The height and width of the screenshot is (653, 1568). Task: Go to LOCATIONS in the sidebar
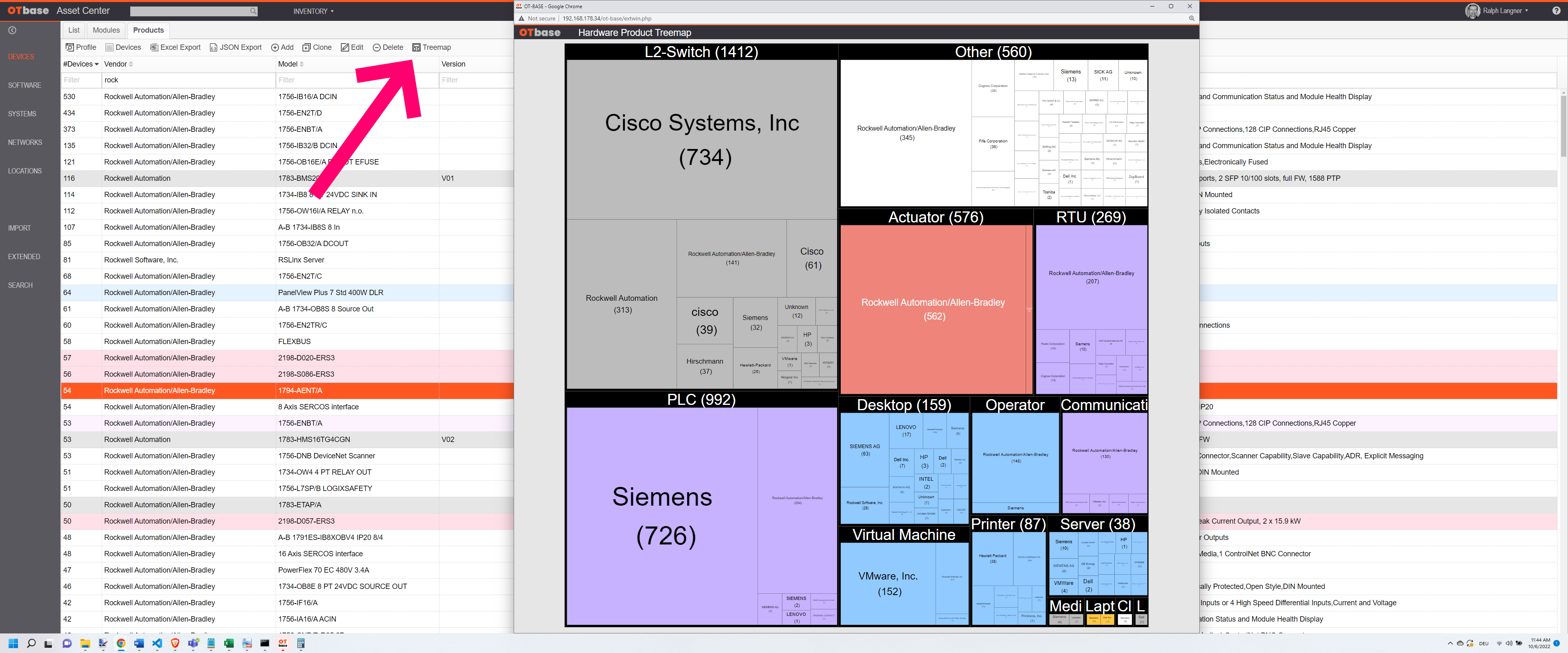[x=25, y=171]
